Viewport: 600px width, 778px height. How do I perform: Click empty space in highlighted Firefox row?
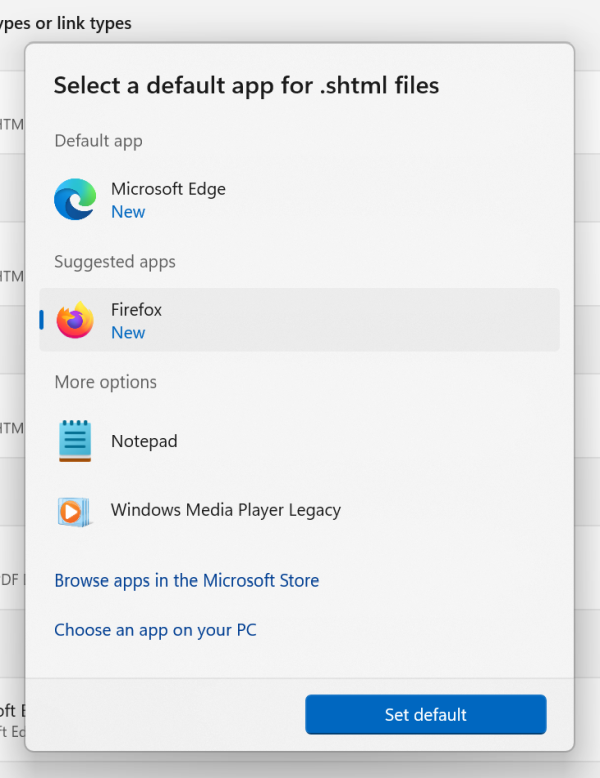point(400,320)
